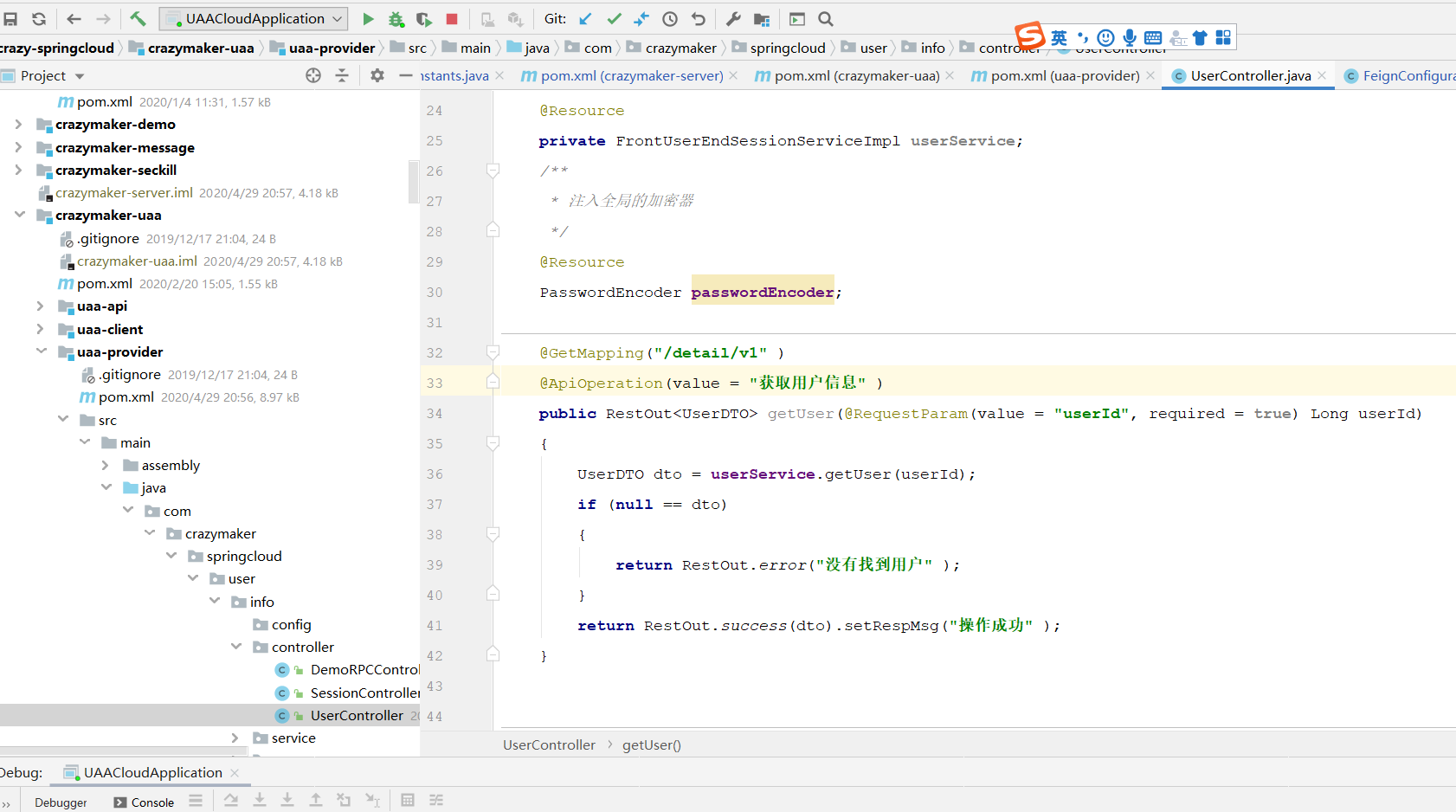Click the getUser() breadcrumb below the editor

(x=652, y=745)
